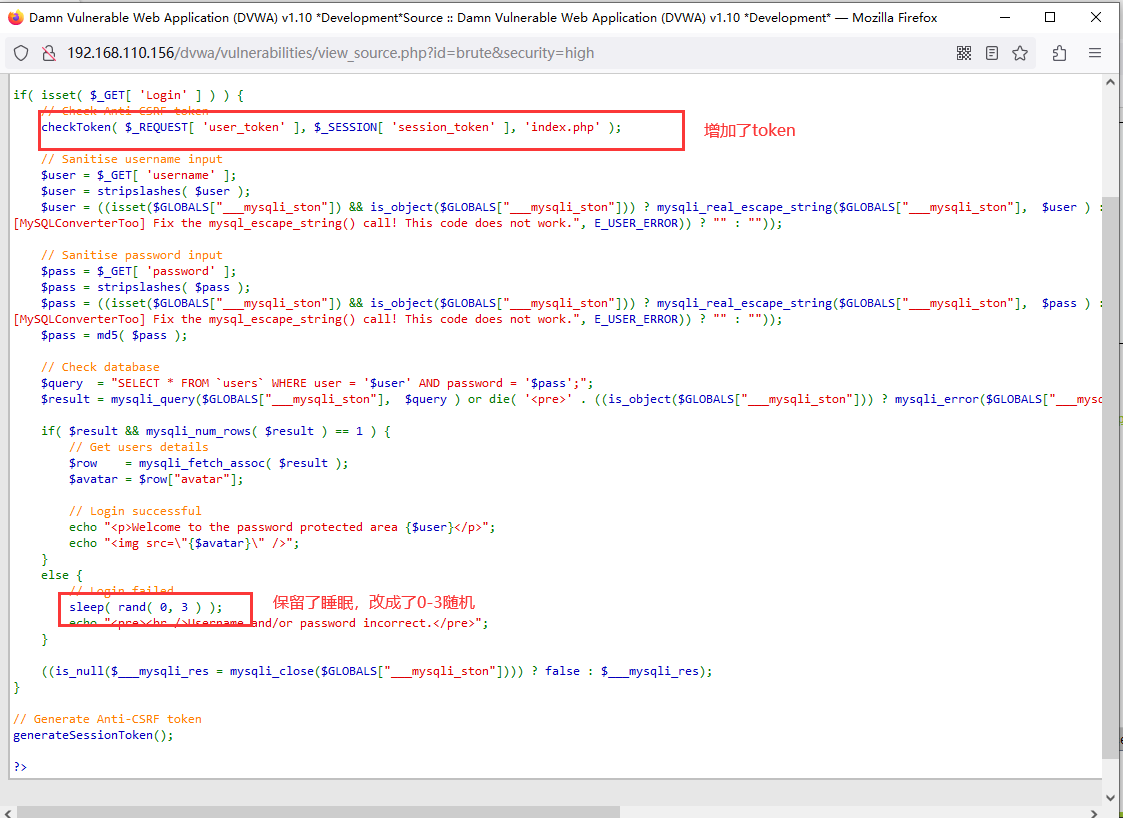This screenshot has width=1123, height=818.
Task: Click the comment "// Check database"
Action: (x=100, y=367)
